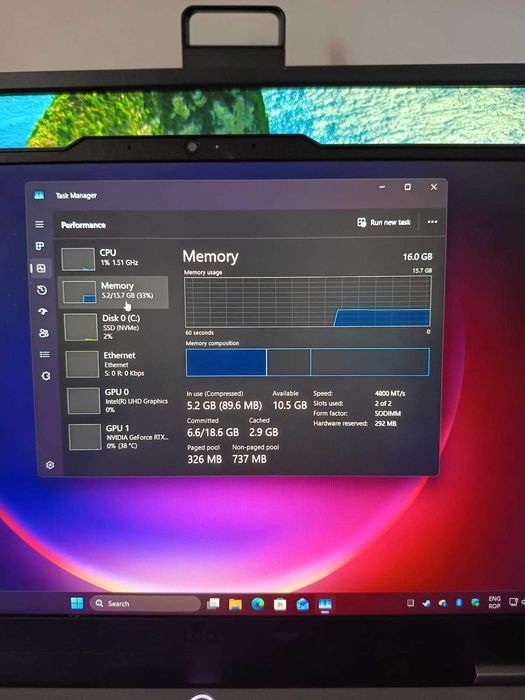
Task: Open the Users page icon
Action: (x=44, y=333)
